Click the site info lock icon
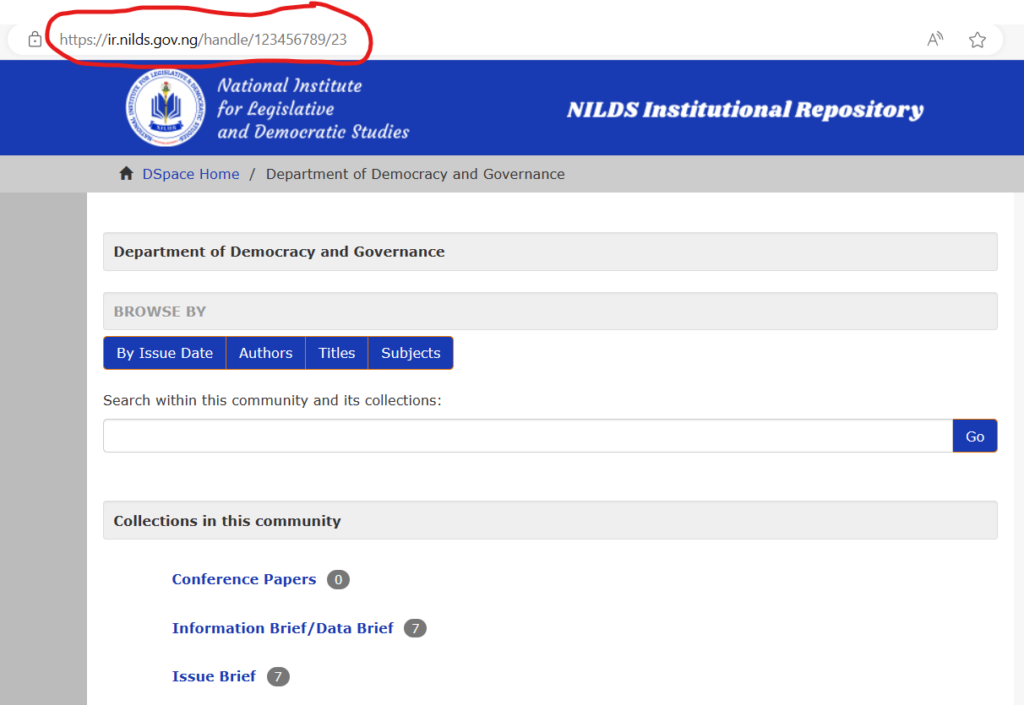1024x705 pixels. point(35,40)
